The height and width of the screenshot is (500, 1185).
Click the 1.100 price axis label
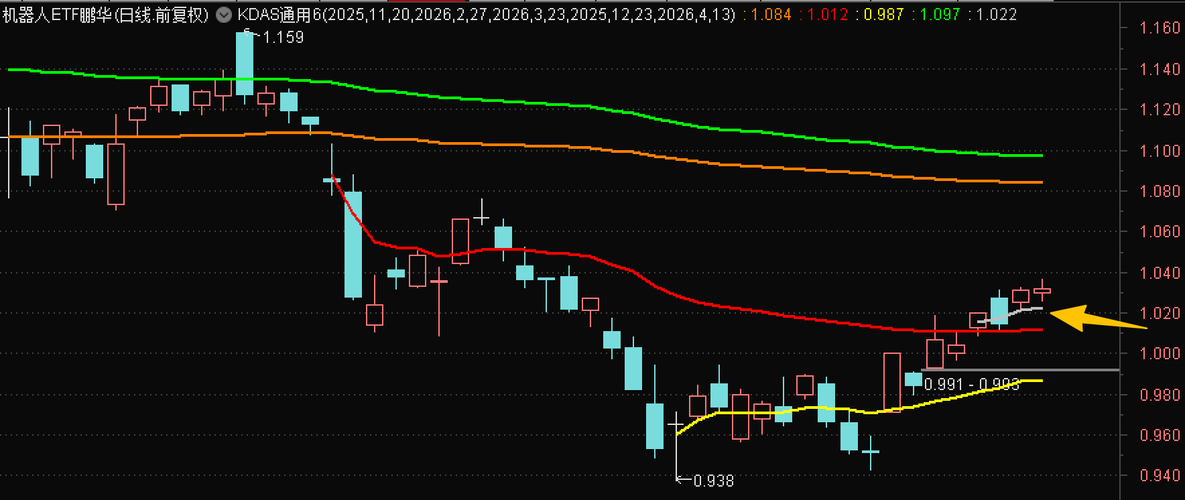1159,151
